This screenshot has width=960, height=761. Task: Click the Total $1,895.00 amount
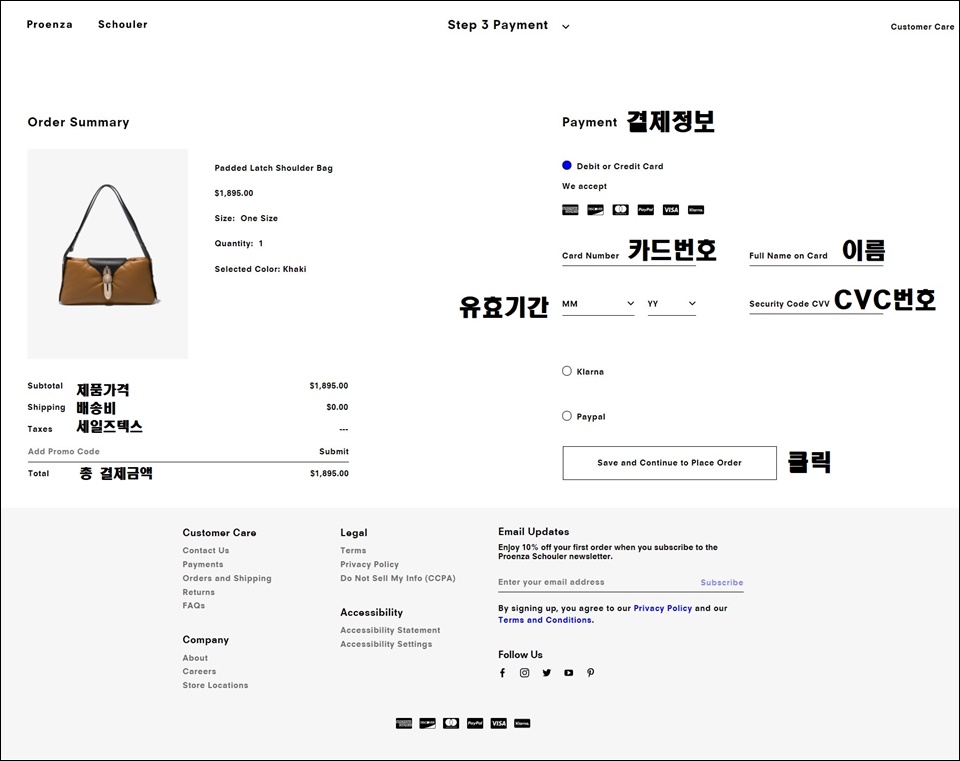click(329, 473)
